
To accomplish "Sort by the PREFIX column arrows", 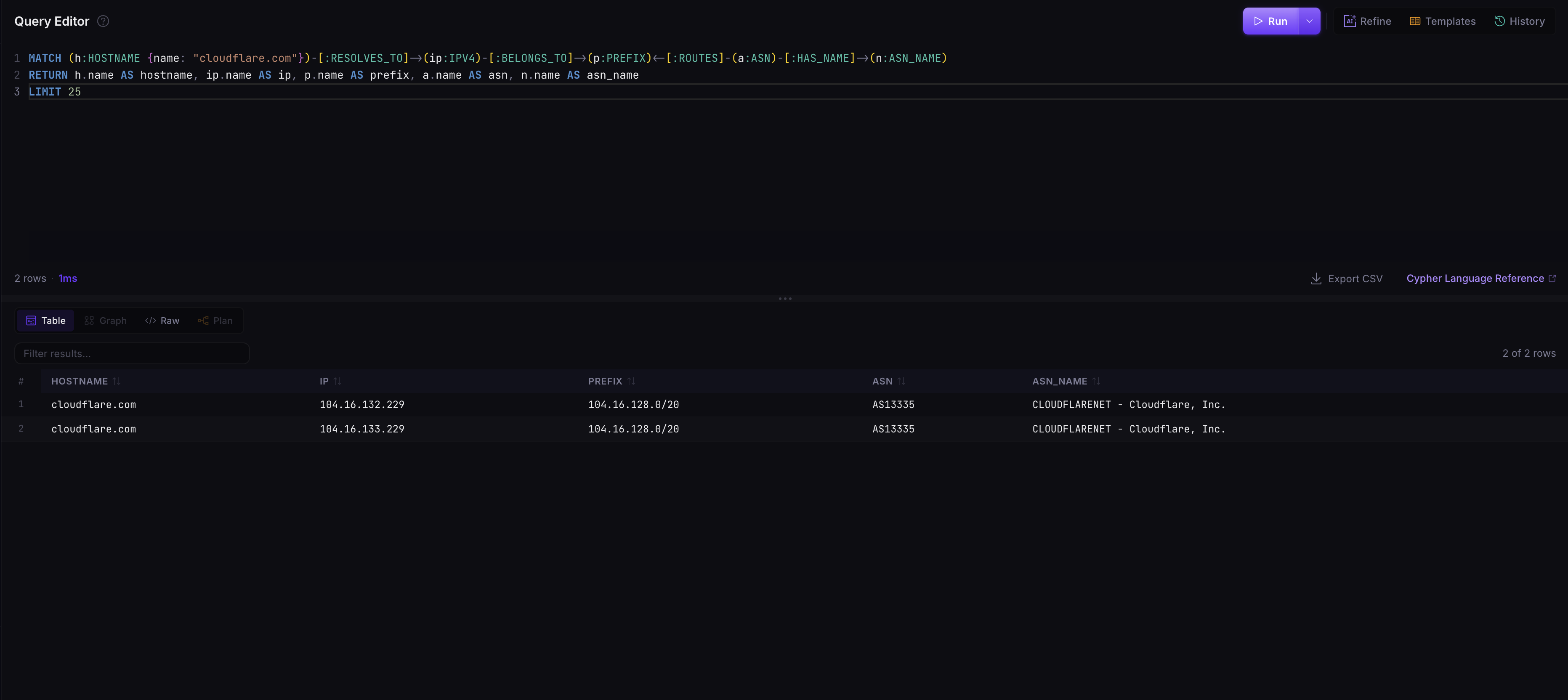I will click(x=631, y=381).
